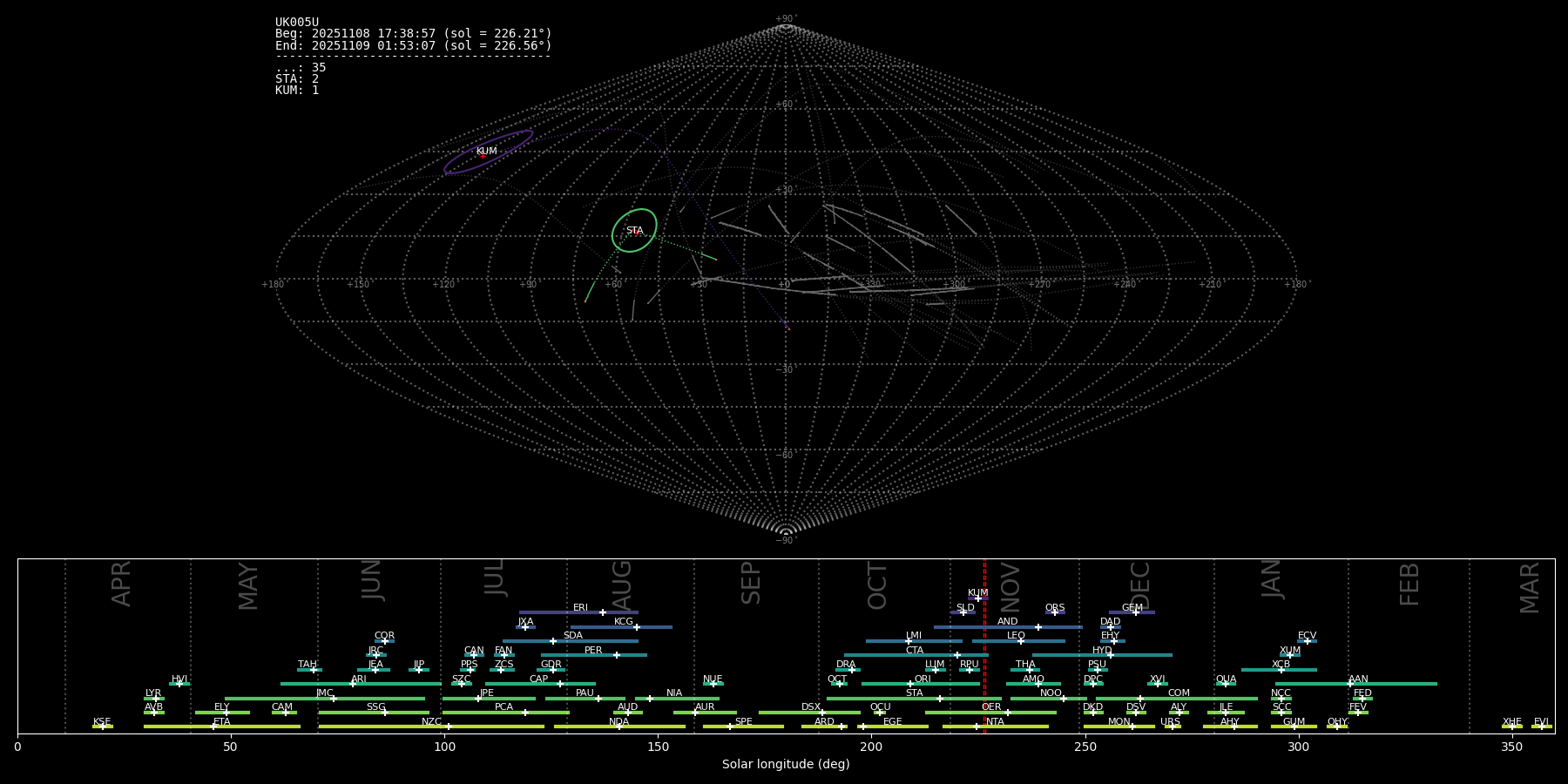1568x784 pixels.
Task: Click the ORI shower label in the timeline
Action: pos(923,679)
